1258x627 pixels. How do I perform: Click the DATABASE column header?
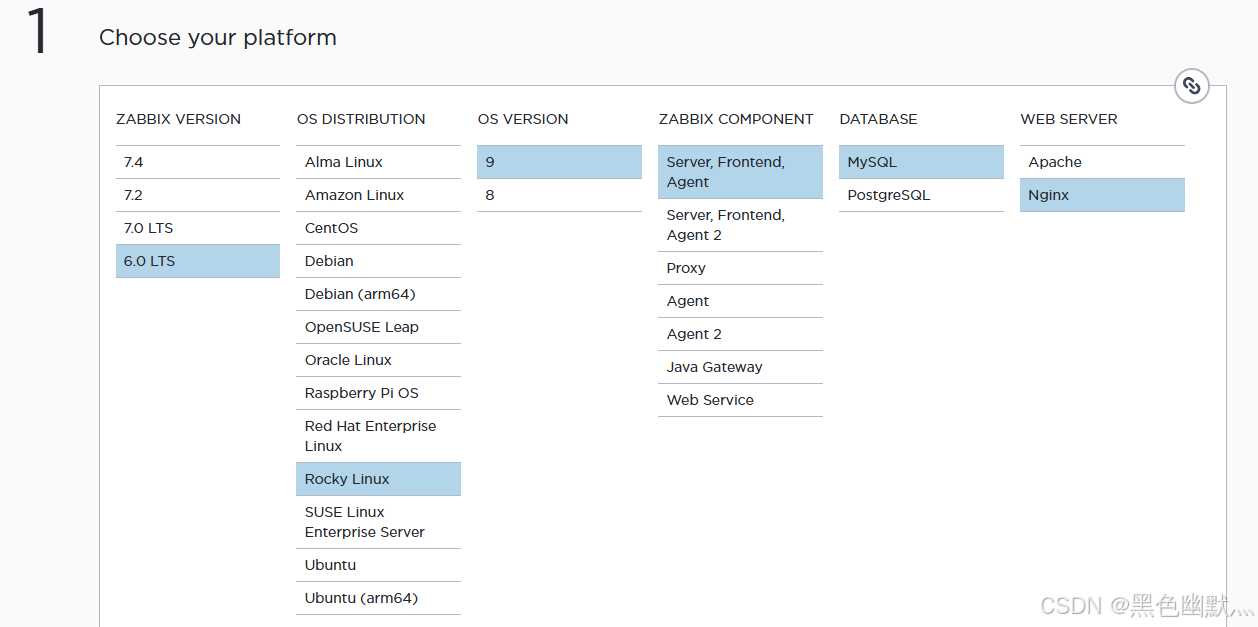click(x=879, y=119)
